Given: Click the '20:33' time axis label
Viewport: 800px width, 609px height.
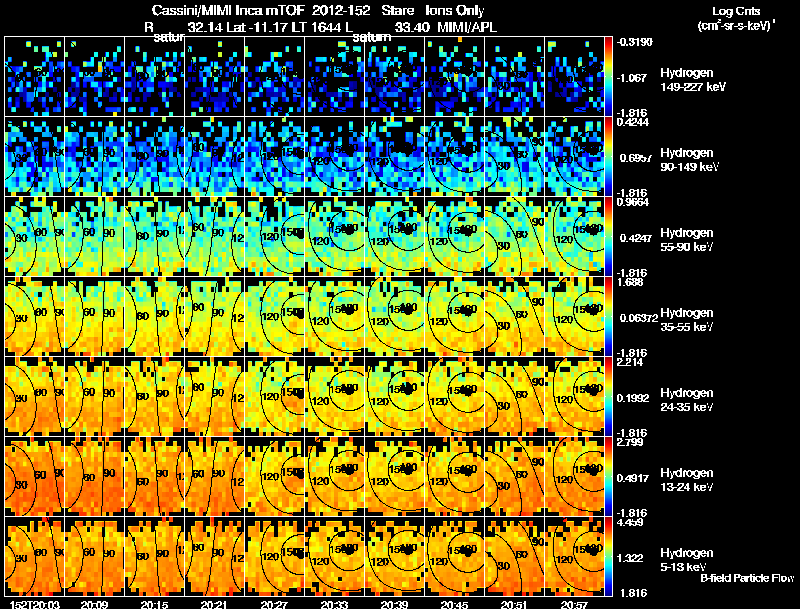Looking at the screenshot, I should click(335, 604).
